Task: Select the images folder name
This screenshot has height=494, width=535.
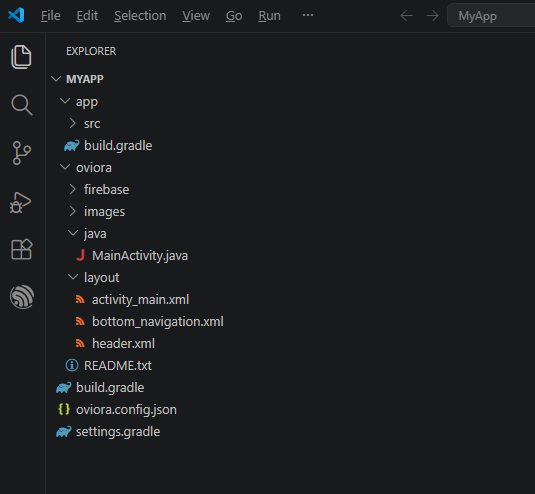Action: click(104, 212)
